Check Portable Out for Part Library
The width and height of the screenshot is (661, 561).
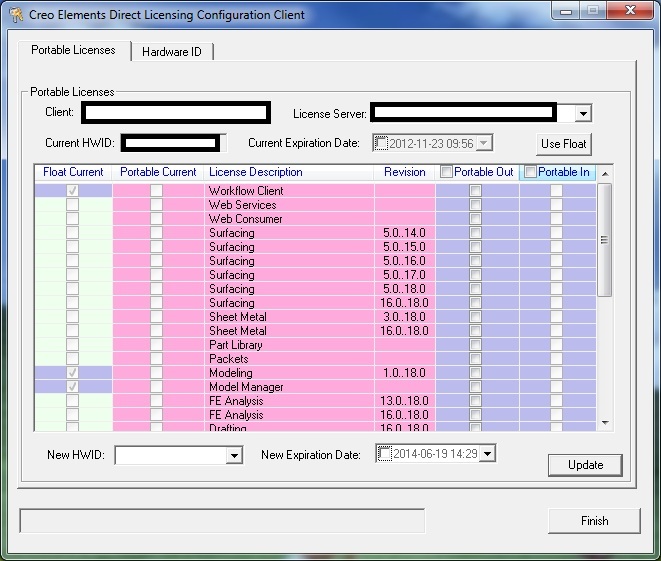tap(475, 345)
